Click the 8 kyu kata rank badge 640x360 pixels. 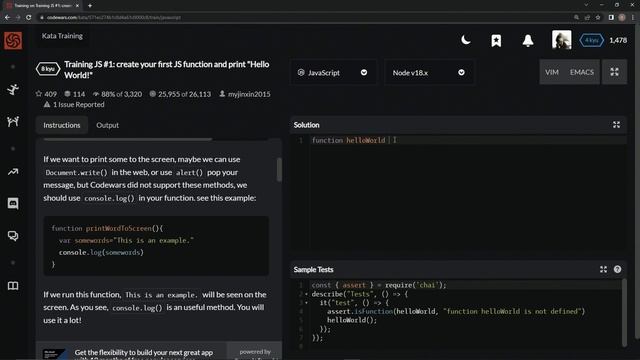pos(48,69)
